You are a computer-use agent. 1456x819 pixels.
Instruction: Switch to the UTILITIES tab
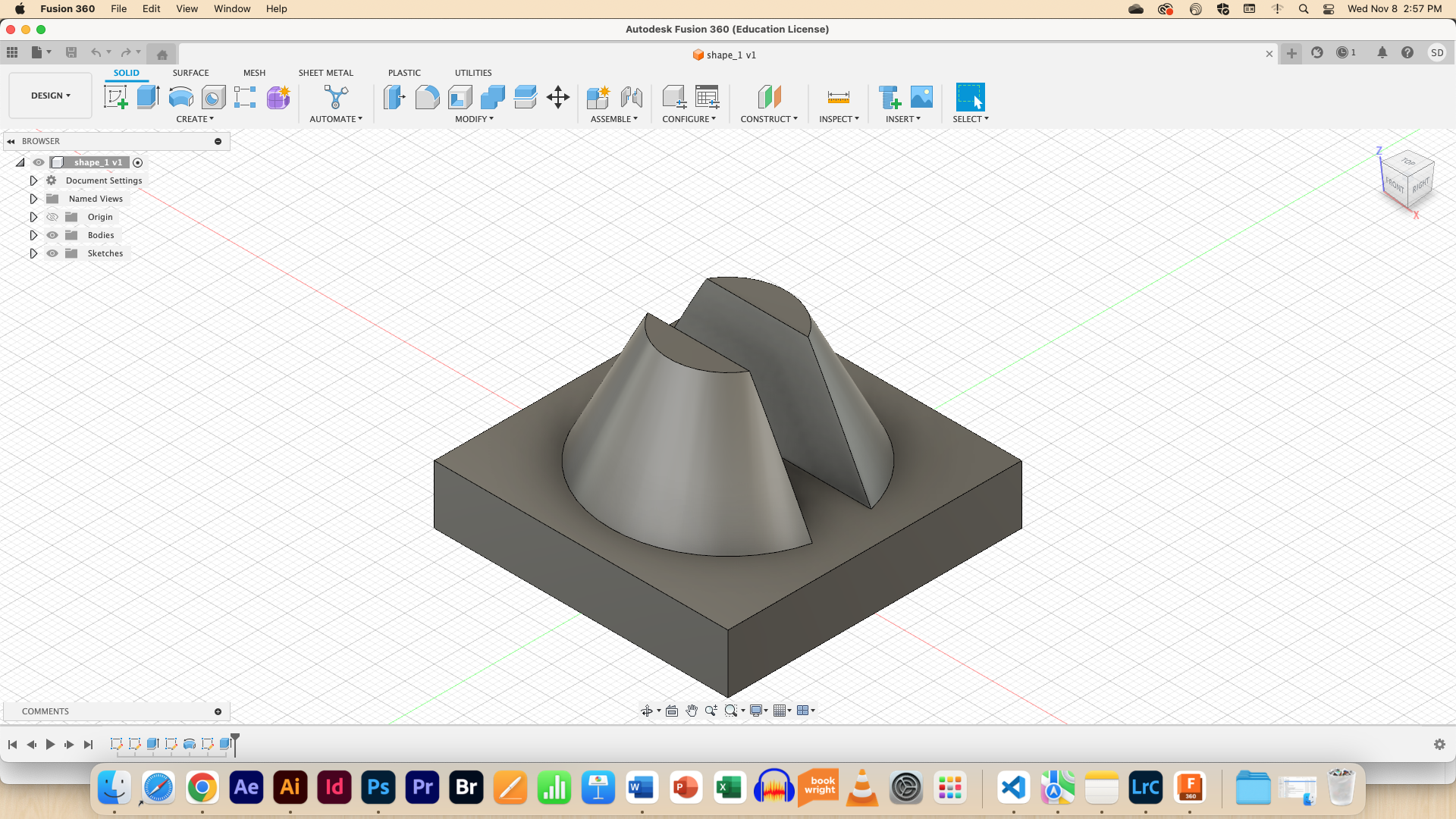coord(473,73)
